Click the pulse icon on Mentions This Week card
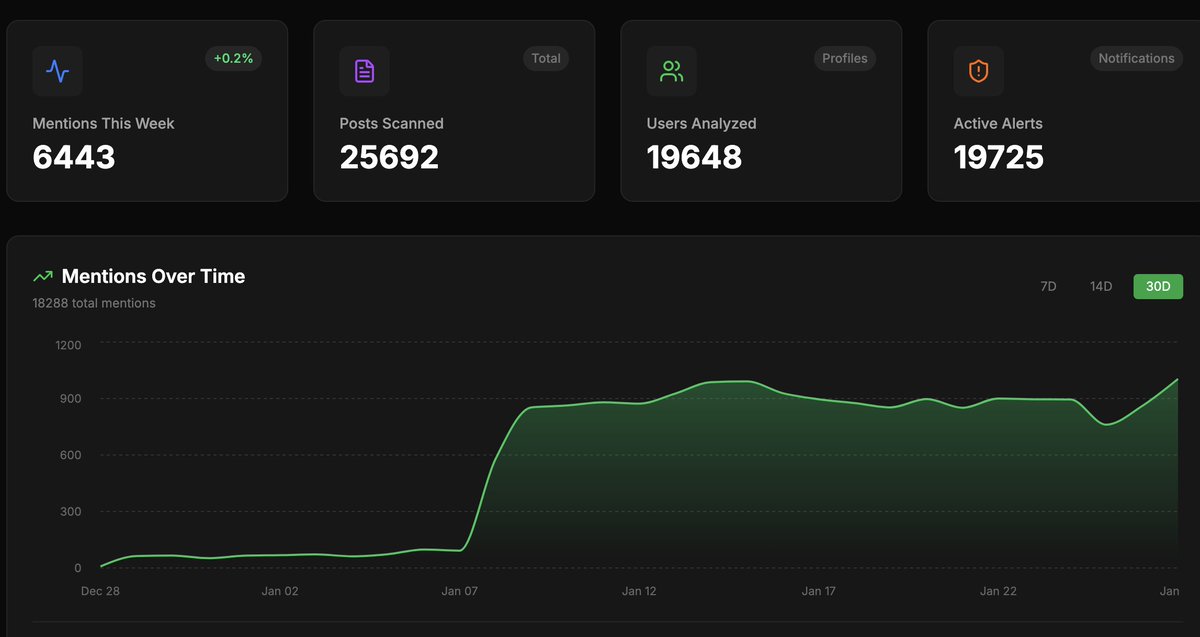 click(x=58, y=71)
